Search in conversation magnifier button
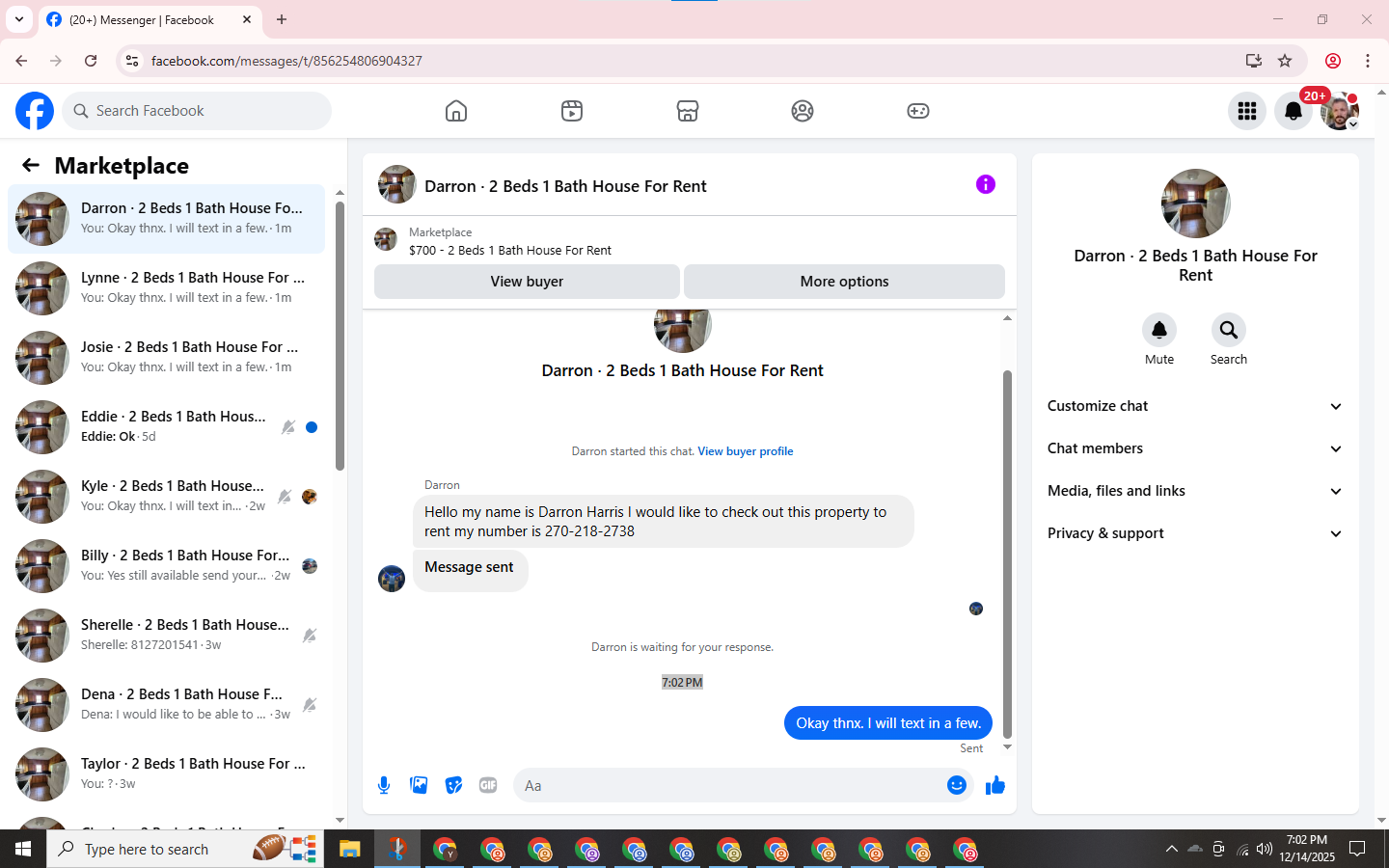1389x868 pixels. [x=1229, y=330]
